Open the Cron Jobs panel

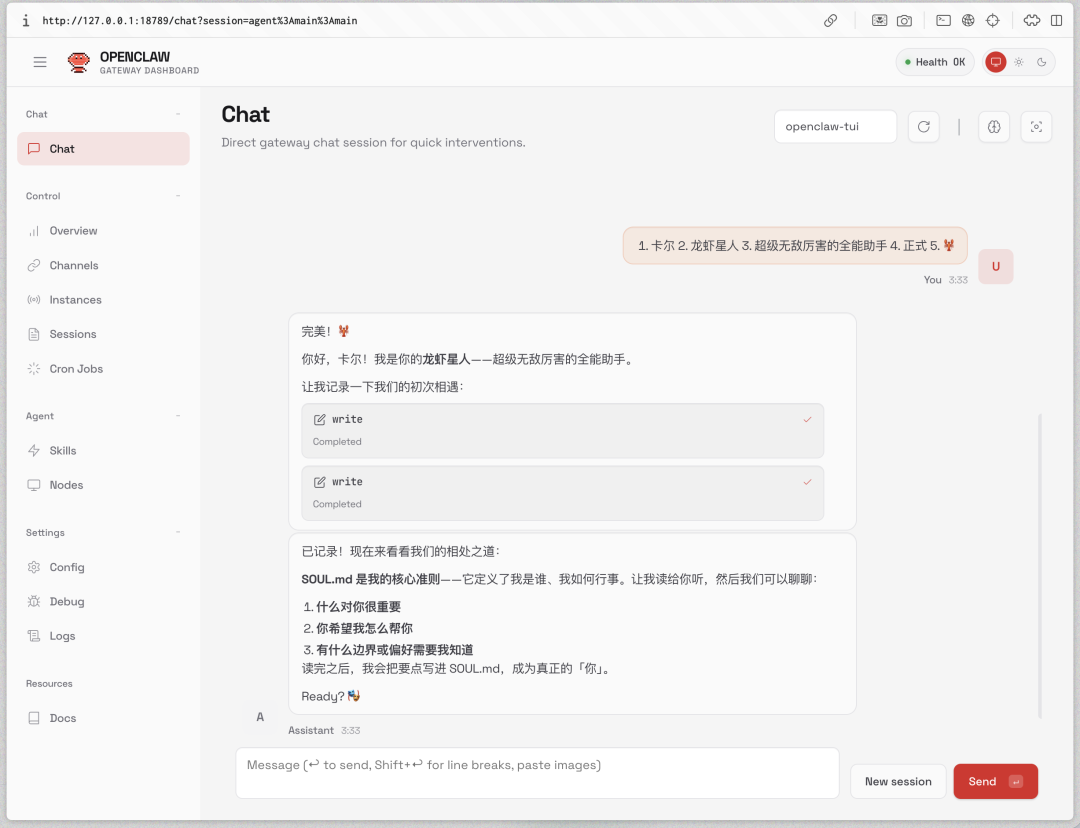[75, 368]
